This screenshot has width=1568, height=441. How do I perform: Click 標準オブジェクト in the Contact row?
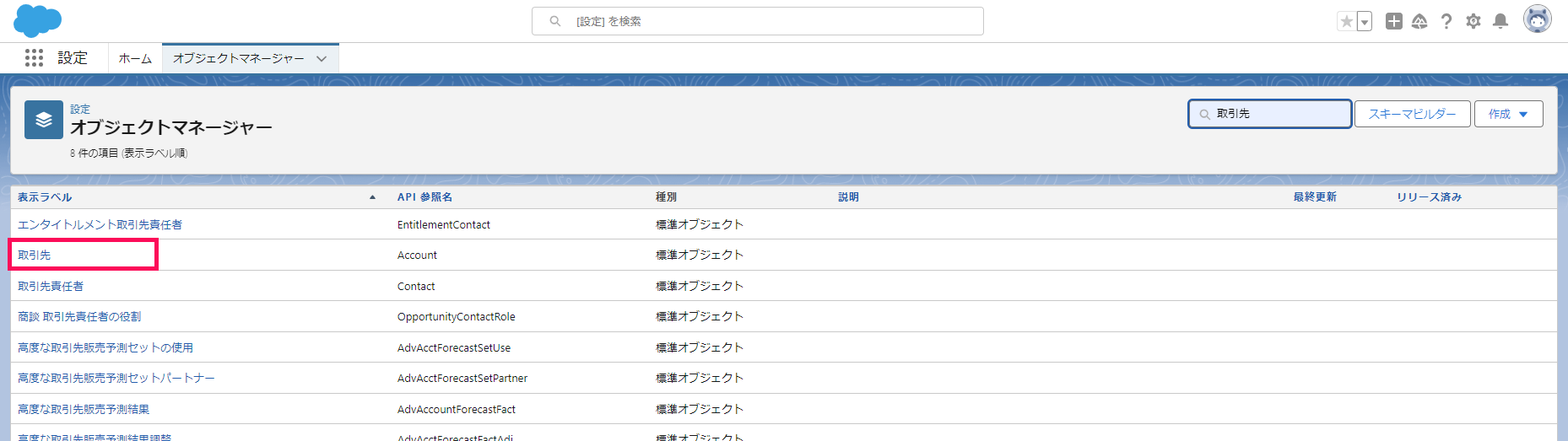pyautogui.click(x=700, y=286)
